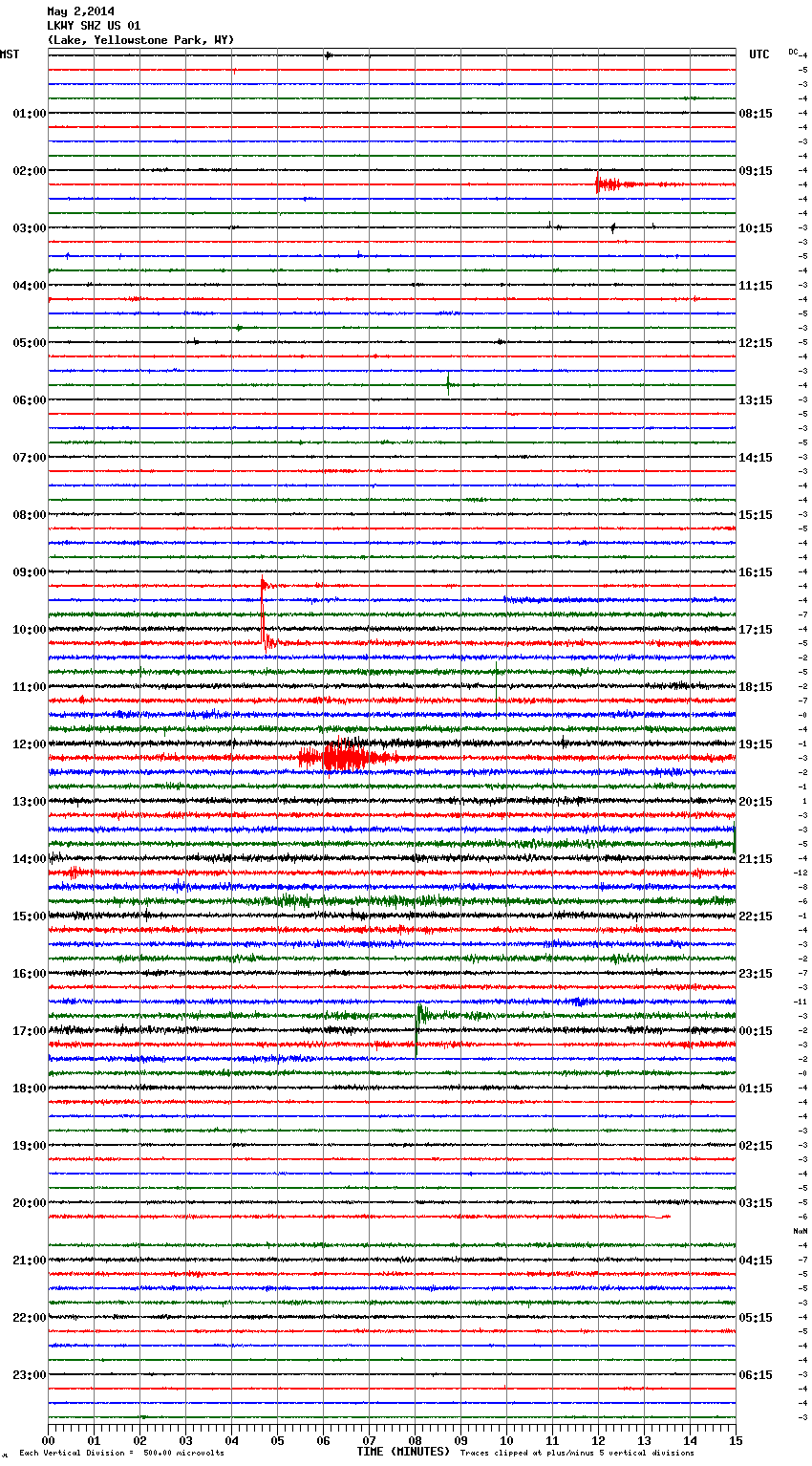The width and height of the screenshot is (812, 1466).
Task: Click minute 06 on the time axis
Action: [324, 1440]
